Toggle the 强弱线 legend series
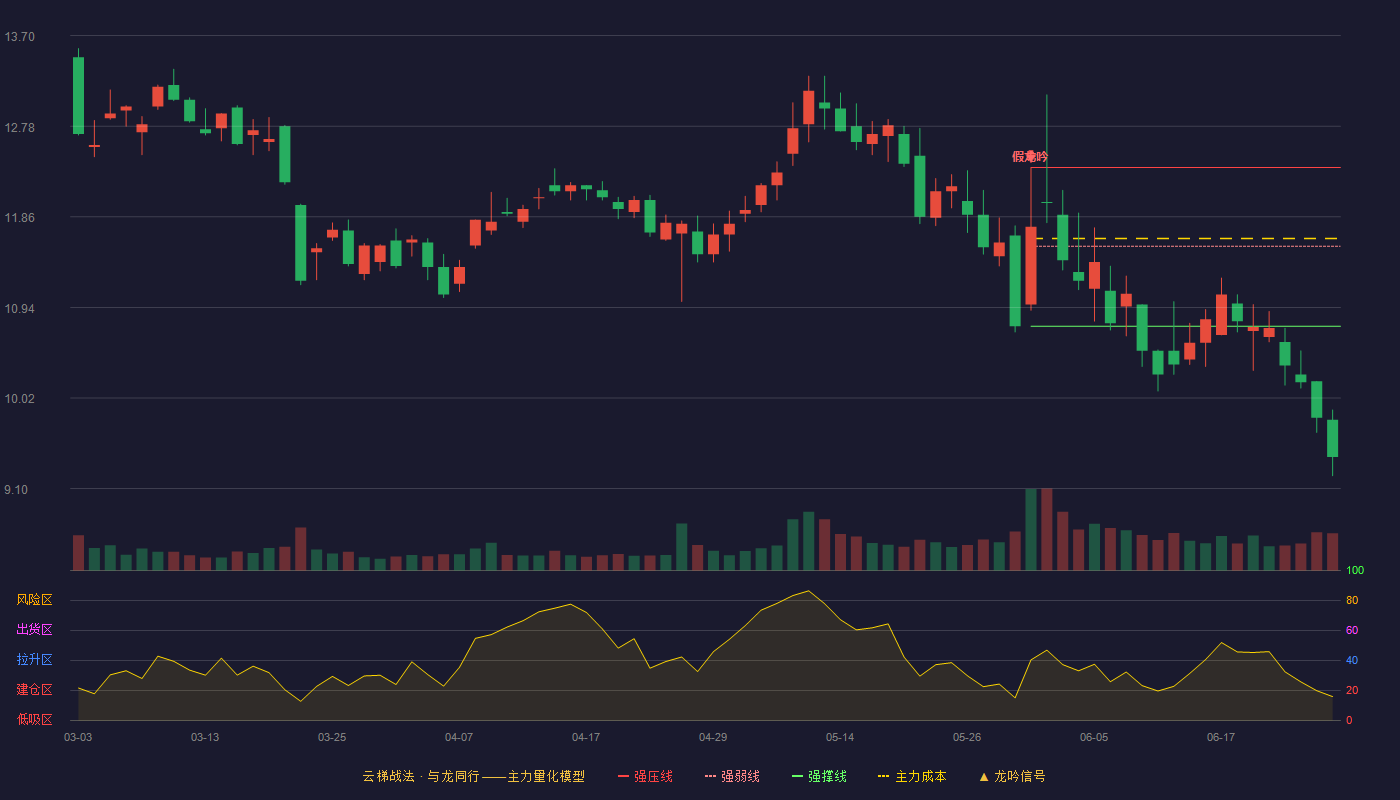The width and height of the screenshot is (1400, 800). click(732, 776)
